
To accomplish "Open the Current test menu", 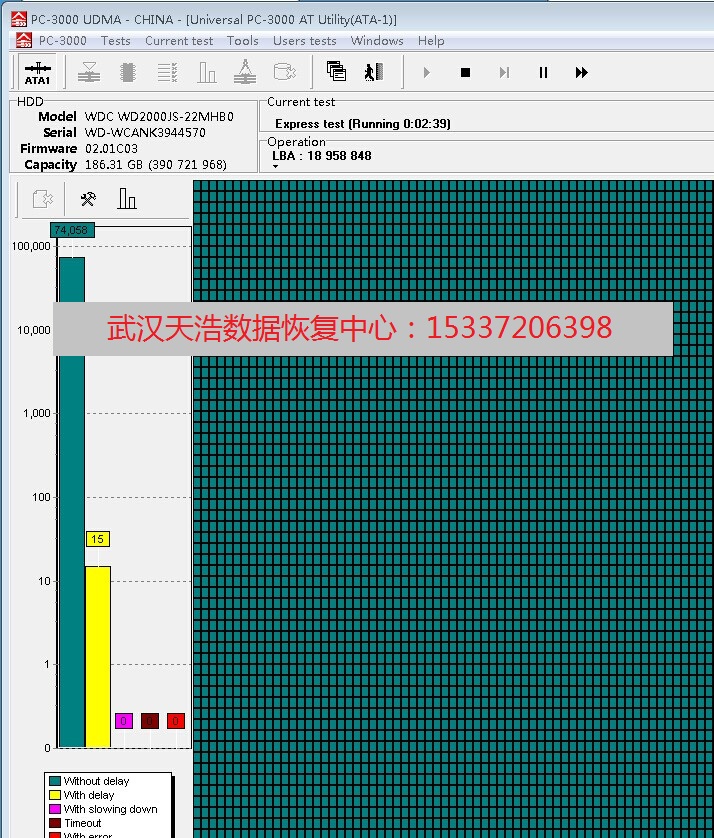I will coord(179,41).
